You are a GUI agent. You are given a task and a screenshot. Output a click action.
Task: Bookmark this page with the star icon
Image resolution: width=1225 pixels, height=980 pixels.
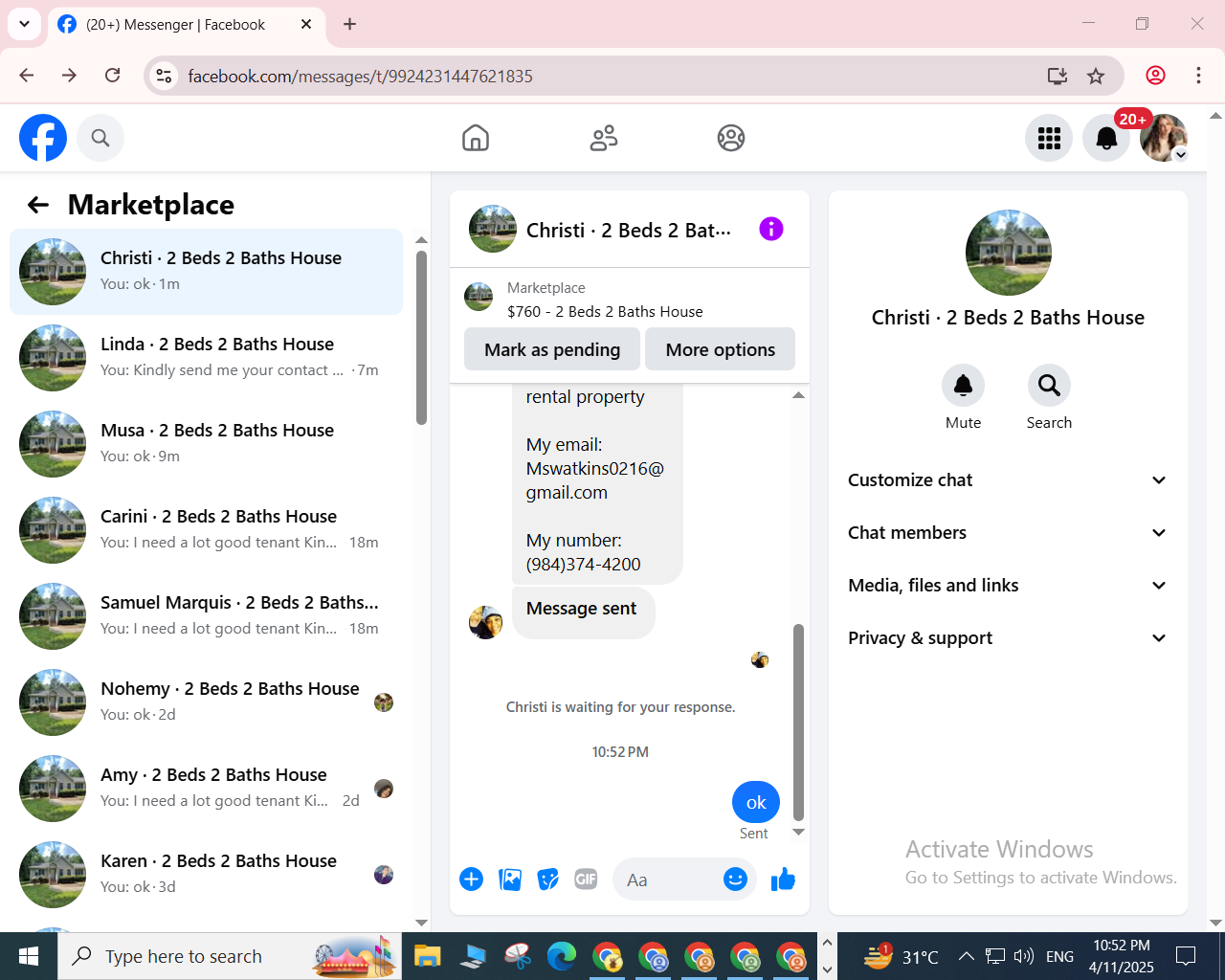click(x=1096, y=76)
